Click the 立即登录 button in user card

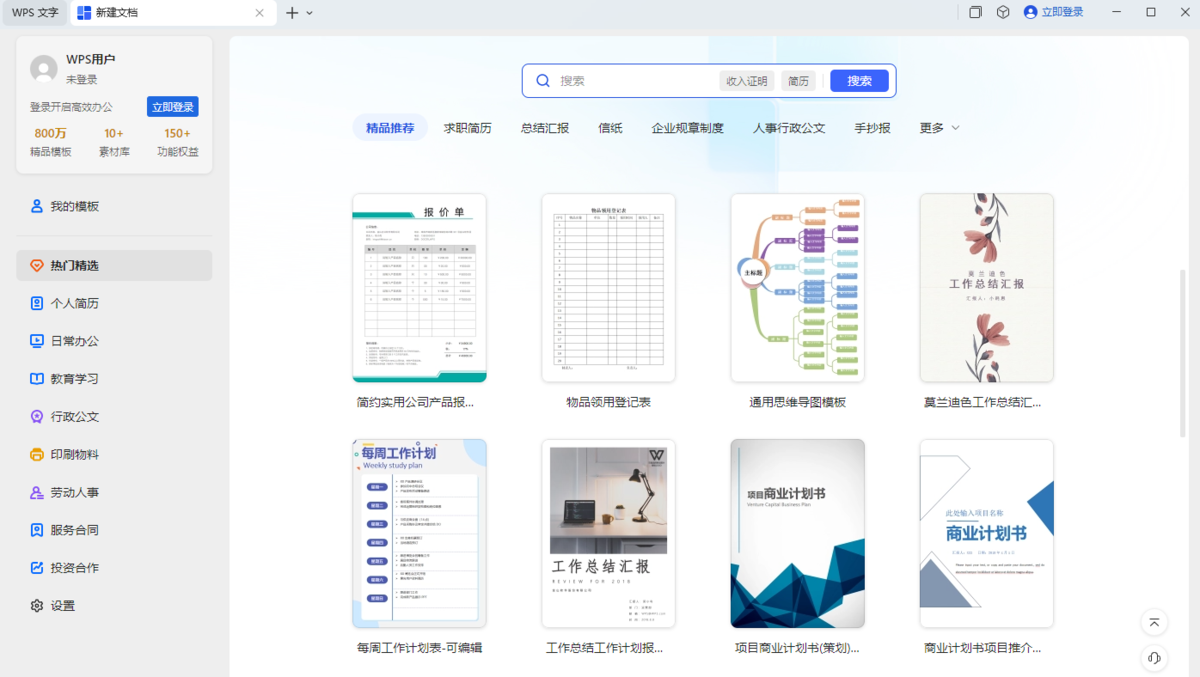click(x=173, y=107)
